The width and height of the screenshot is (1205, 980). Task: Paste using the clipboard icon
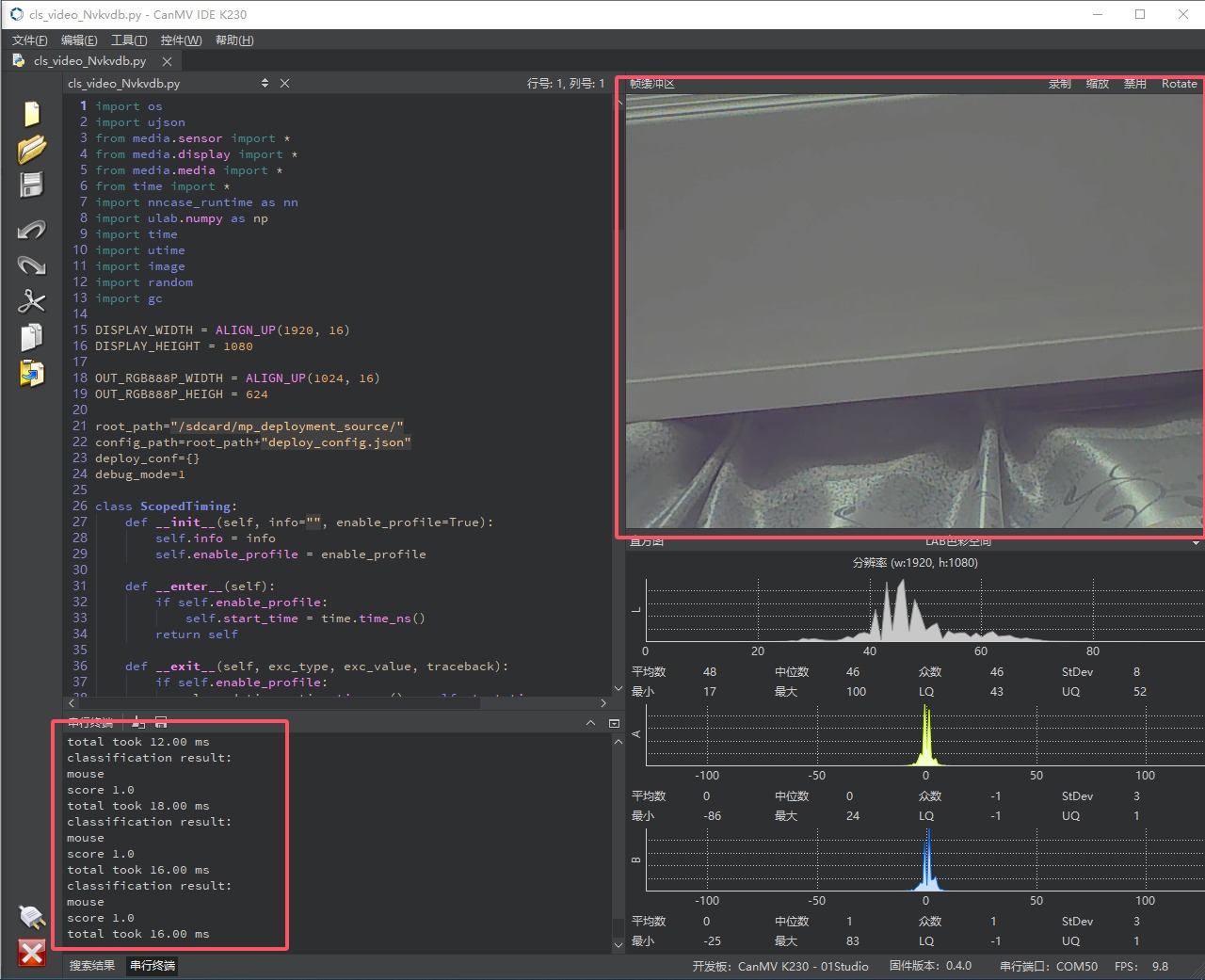click(31, 373)
